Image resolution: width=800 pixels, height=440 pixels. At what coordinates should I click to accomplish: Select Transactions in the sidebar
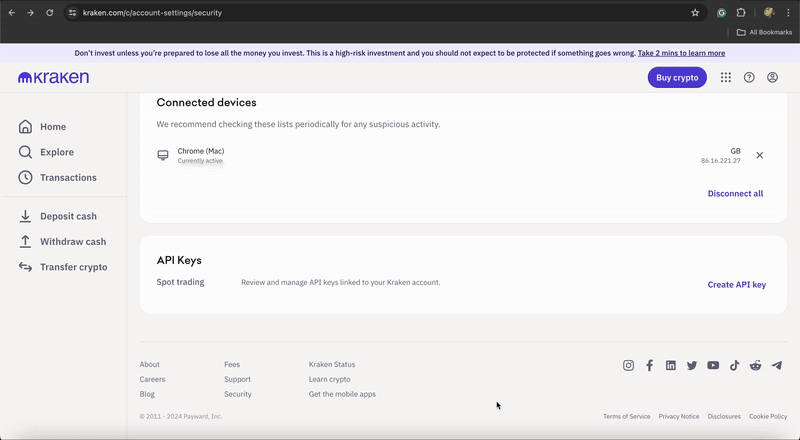click(68, 178)
